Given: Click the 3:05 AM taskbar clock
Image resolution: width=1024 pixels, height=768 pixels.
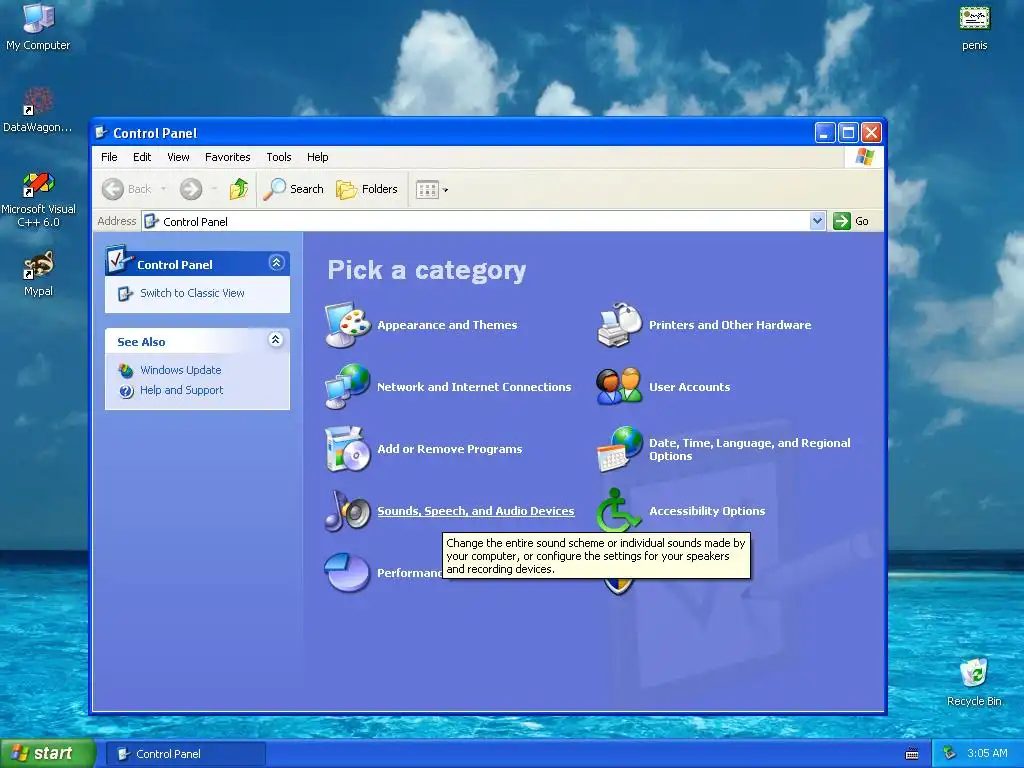Looking at the screenshot, I should coord(987,753).
